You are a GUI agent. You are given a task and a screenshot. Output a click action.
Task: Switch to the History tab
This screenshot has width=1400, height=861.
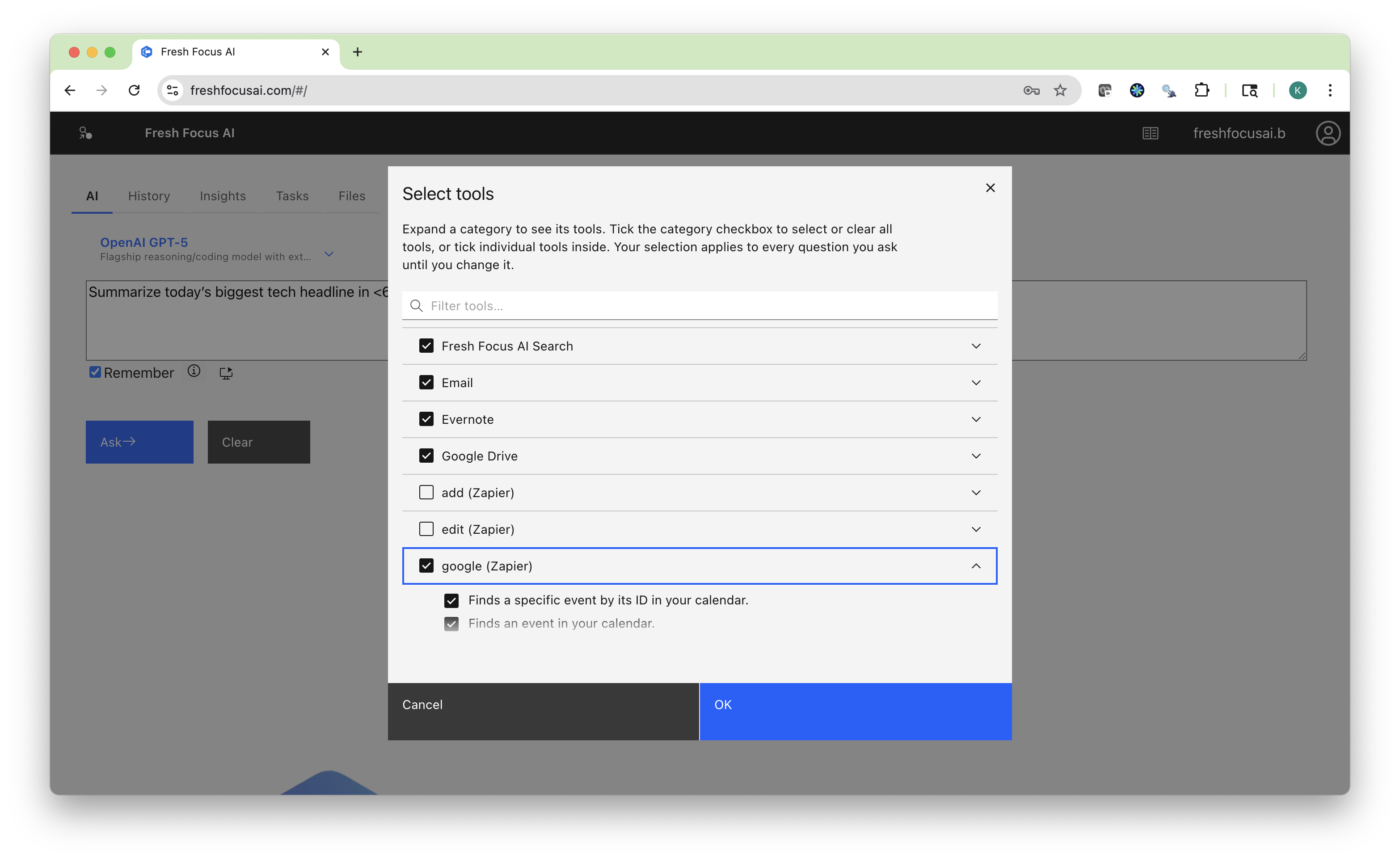(149, 196)
